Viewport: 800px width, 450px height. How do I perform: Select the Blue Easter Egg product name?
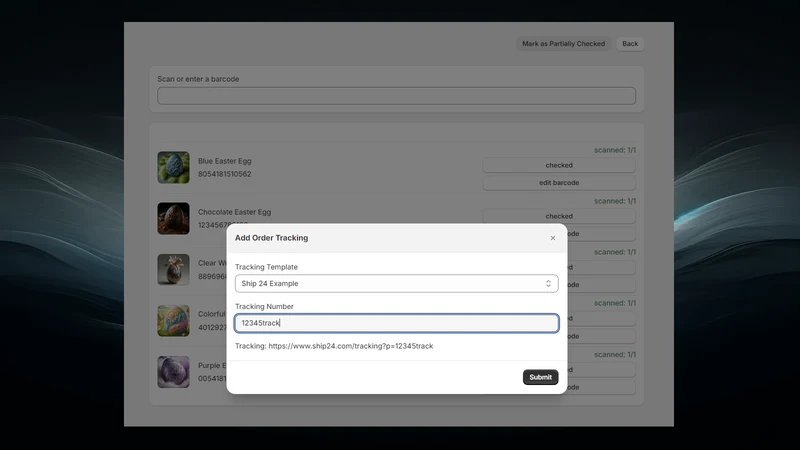click(224, 161)
